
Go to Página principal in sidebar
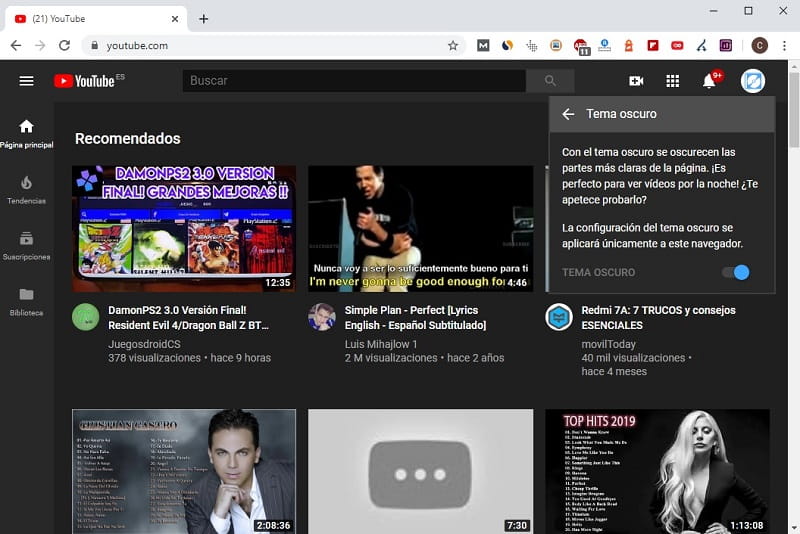26,133
